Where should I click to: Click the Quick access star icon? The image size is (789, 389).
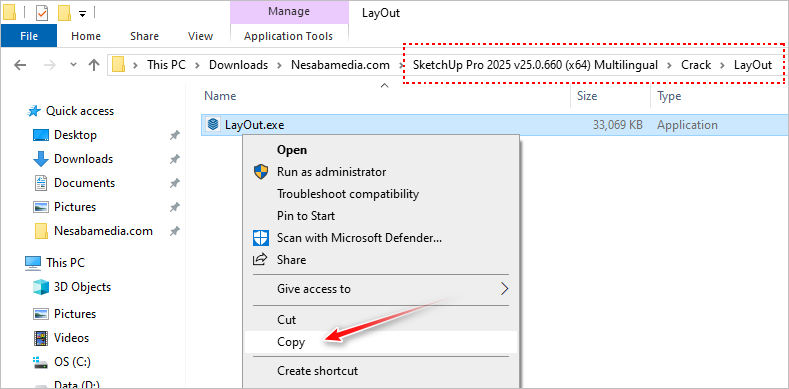[x=34, y=111]
